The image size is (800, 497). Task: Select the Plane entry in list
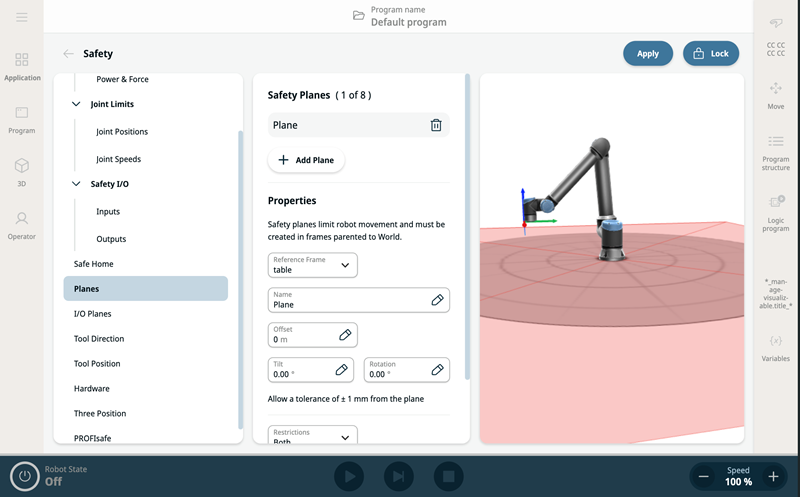tap(358, 125)
